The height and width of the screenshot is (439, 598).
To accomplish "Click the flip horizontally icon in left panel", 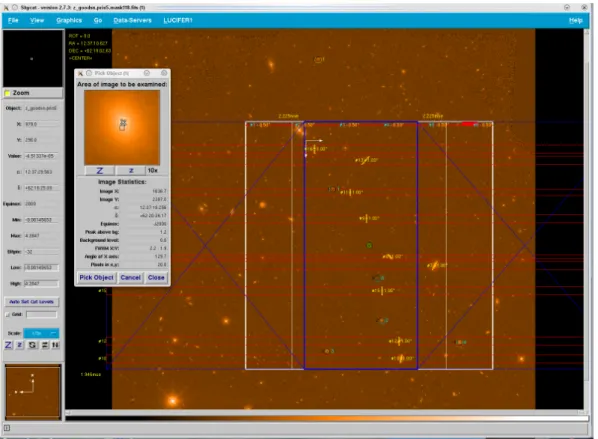I will 45,345.
